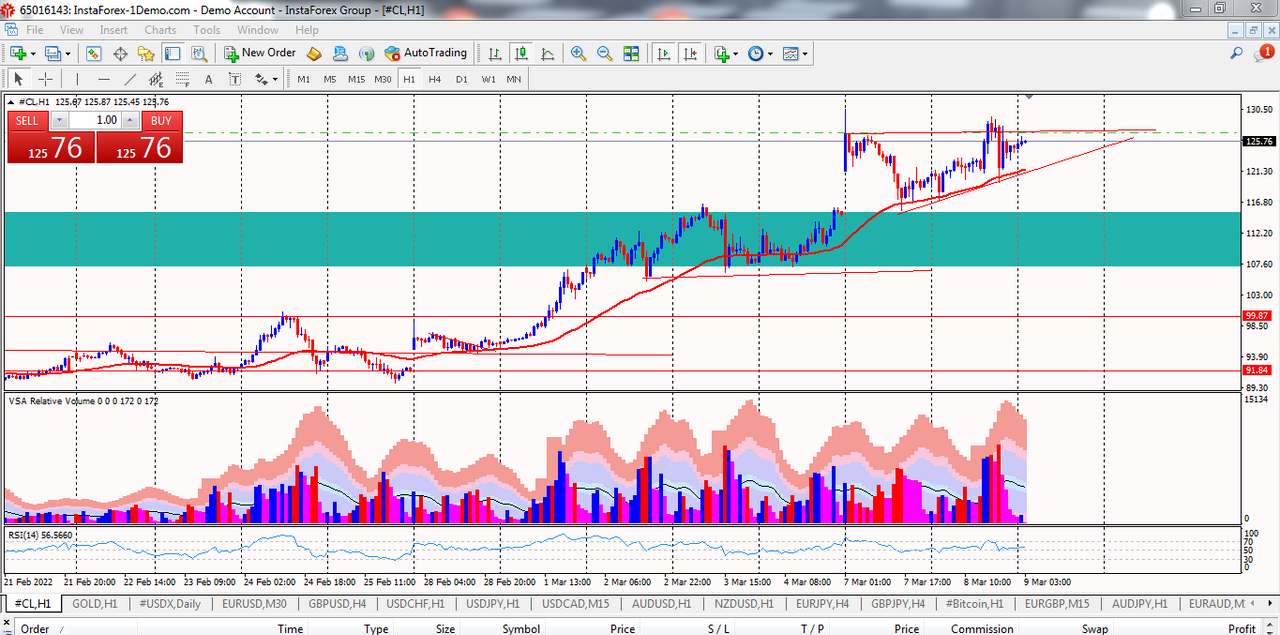1280x635 pixels.
Task: Open the Market Watch window icon
Action: coord(94,53)
